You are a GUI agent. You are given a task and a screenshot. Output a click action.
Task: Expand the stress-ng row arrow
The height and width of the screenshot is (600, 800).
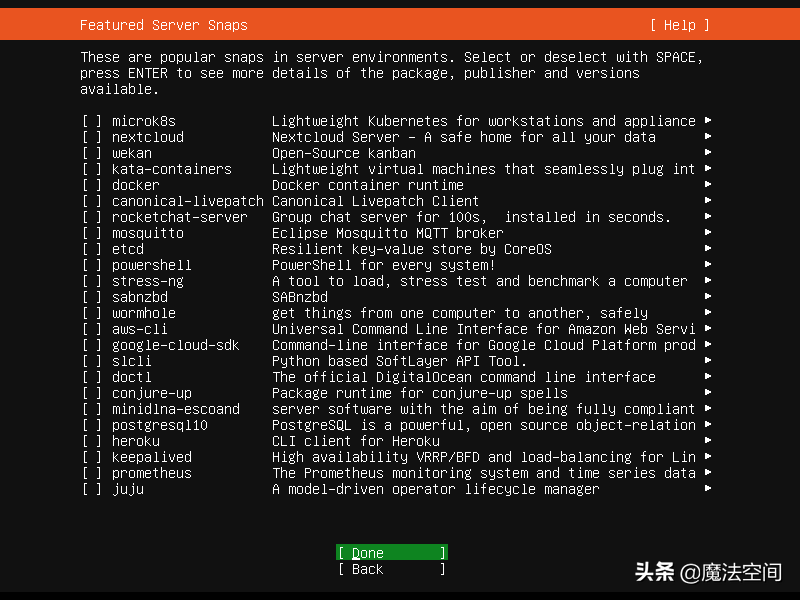[x=708, y=280]
